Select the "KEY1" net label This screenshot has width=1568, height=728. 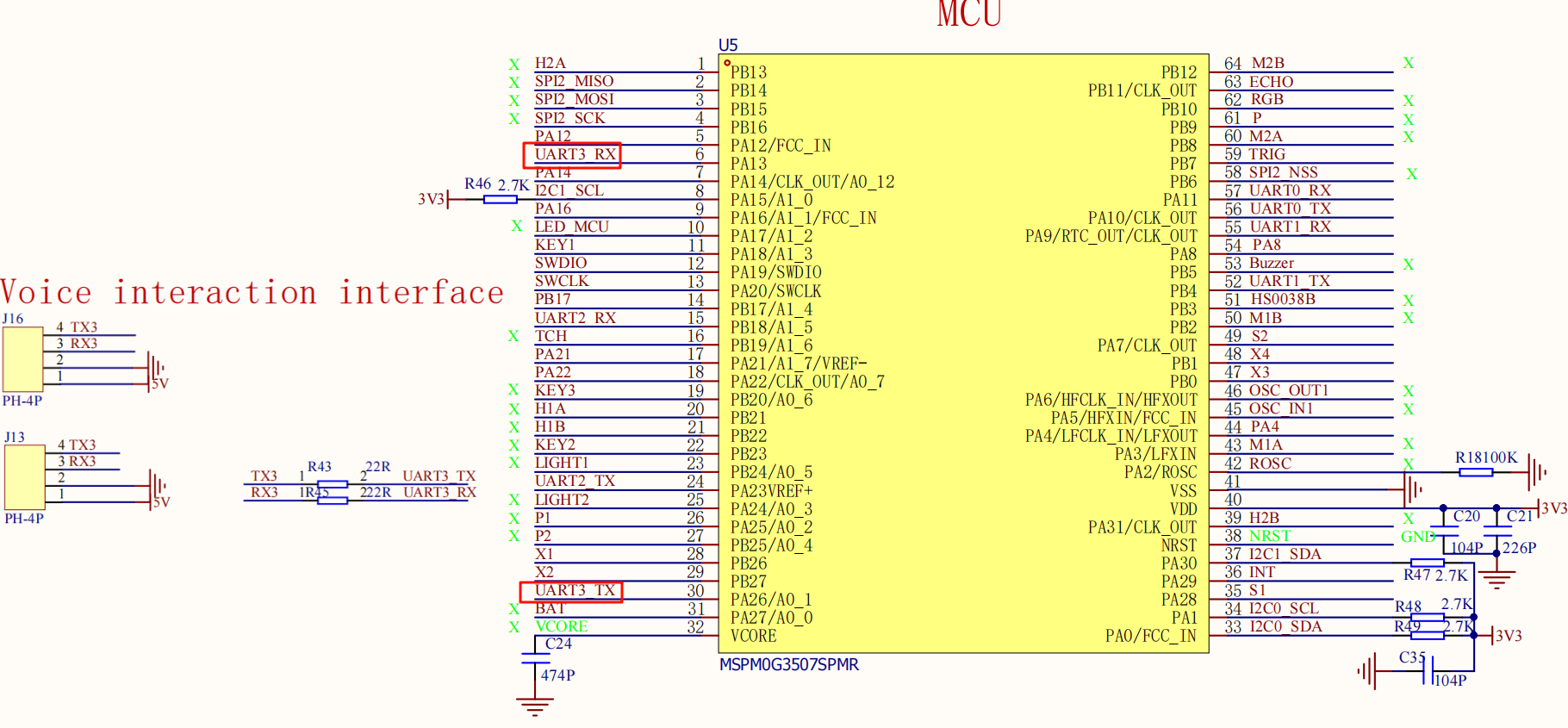pos(554,244)
